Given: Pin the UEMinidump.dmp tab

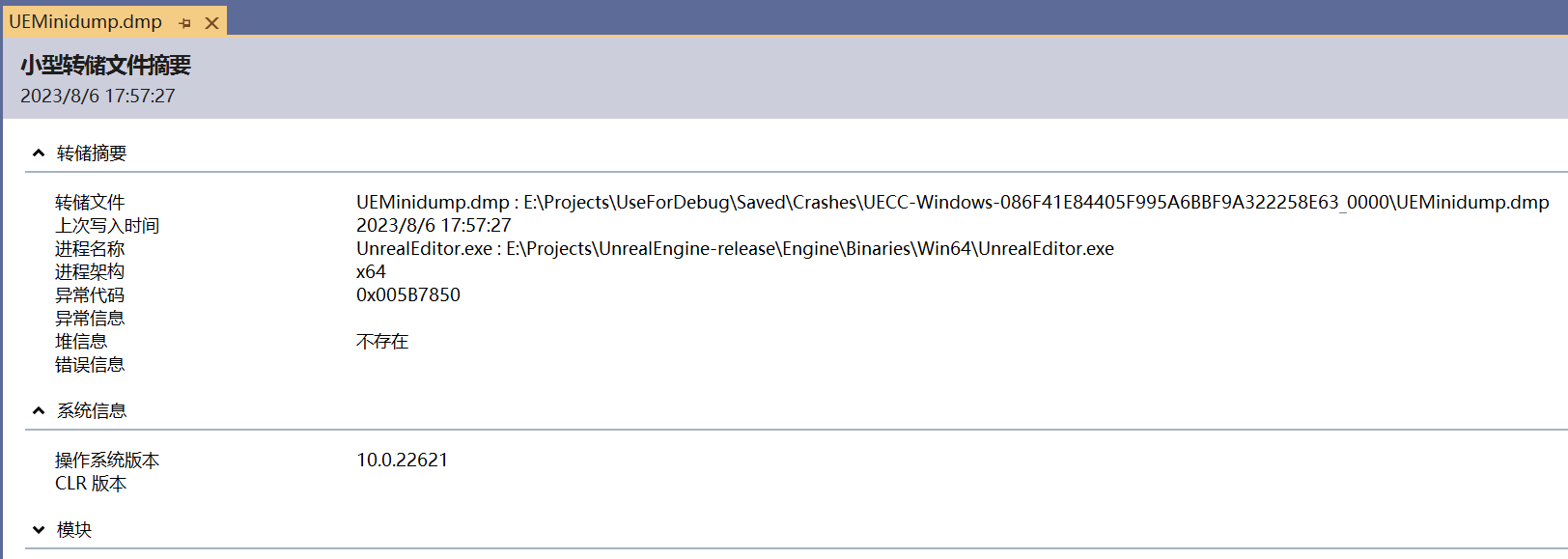Looking at the screenshot, I should pos(185,22).
